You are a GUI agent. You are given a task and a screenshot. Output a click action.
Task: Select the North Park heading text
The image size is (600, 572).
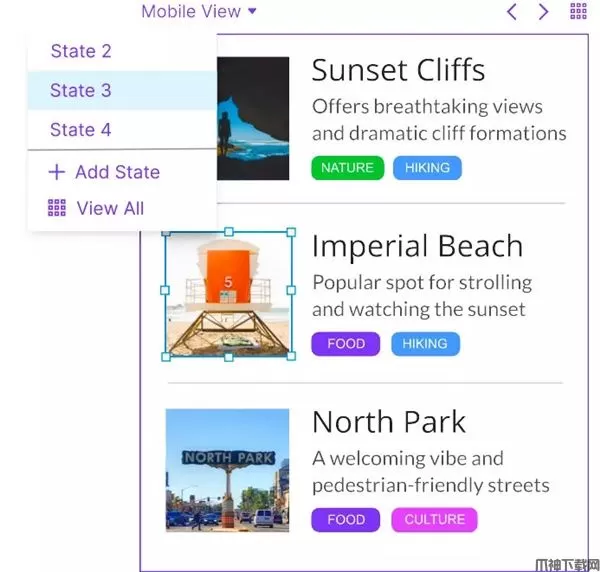[389, 422]
